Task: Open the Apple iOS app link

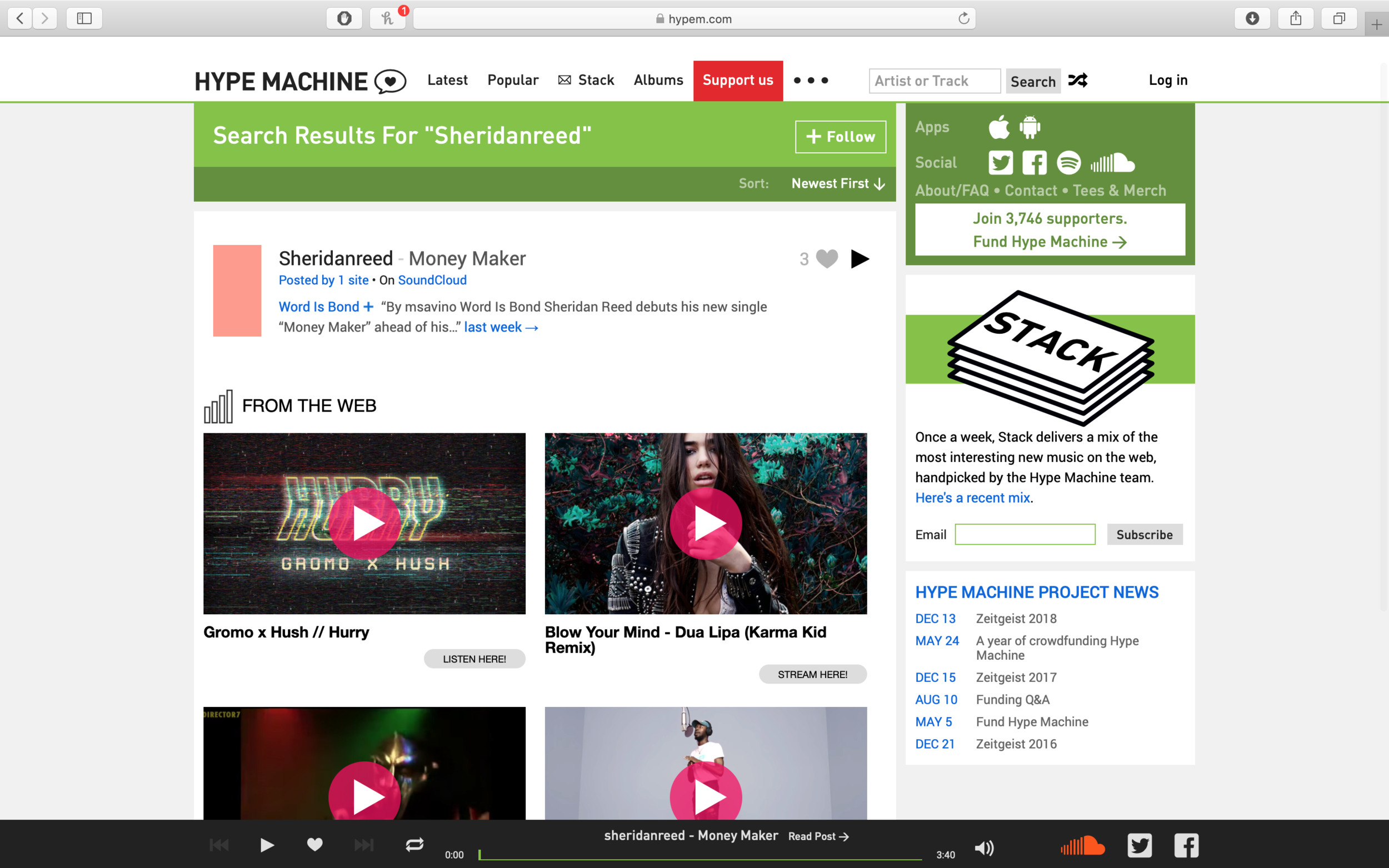Action: coord(999,127)
